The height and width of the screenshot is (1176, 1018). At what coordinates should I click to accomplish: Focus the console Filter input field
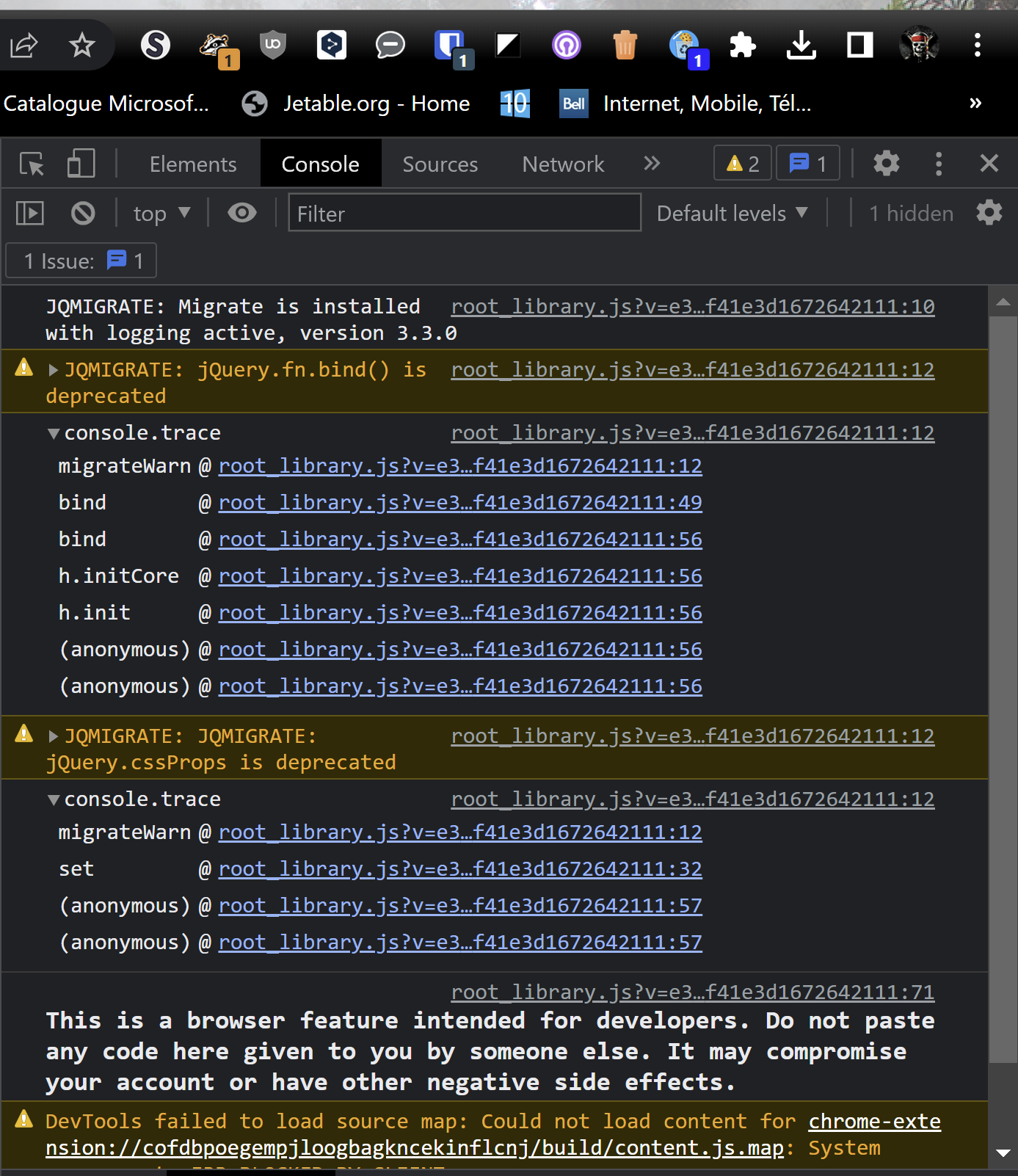(x=465, y=213)
